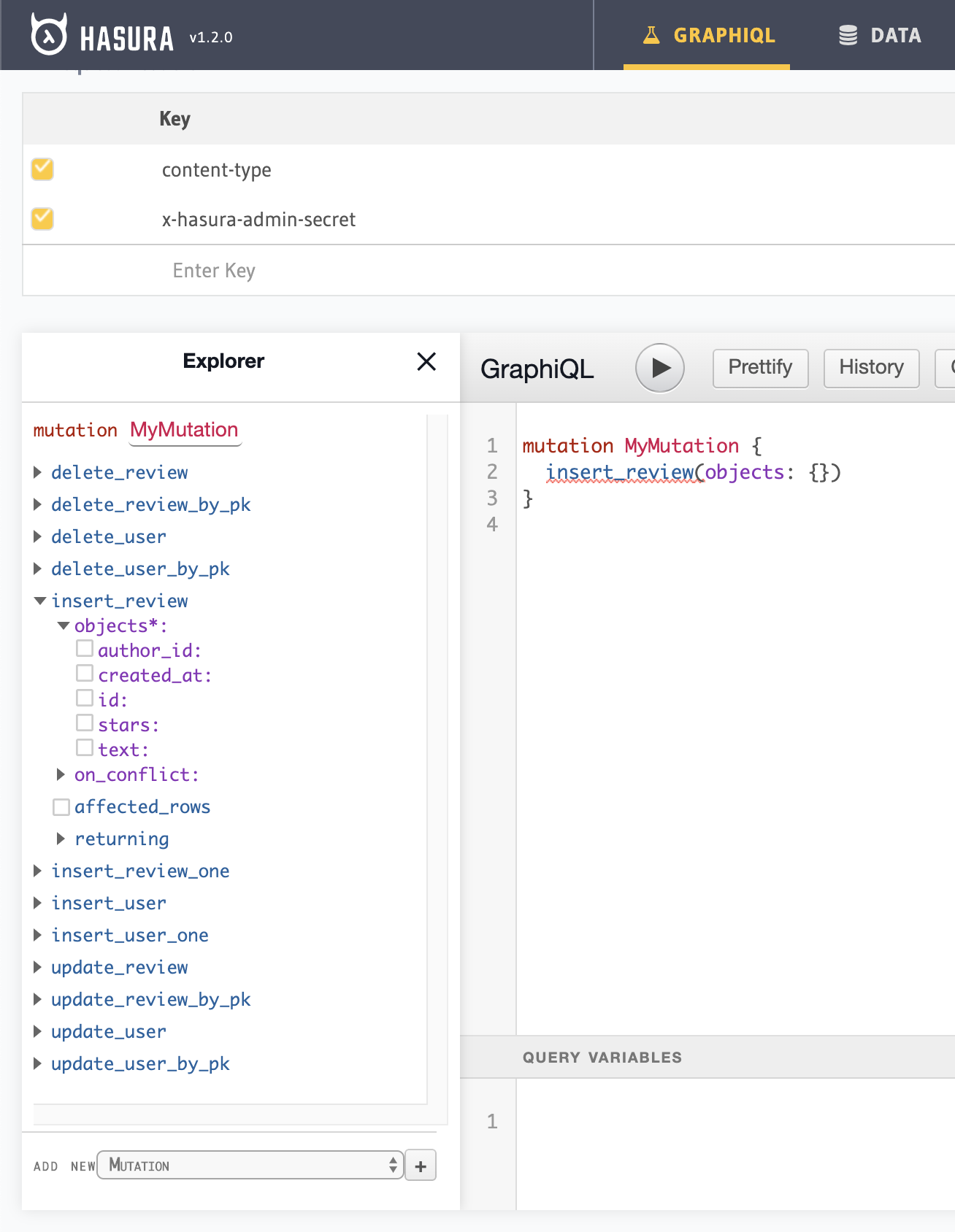Image resolution: width=955 pixels, height=1232 pixels.
Task: Click the insert_review text in editor
Action: (620, 472)
